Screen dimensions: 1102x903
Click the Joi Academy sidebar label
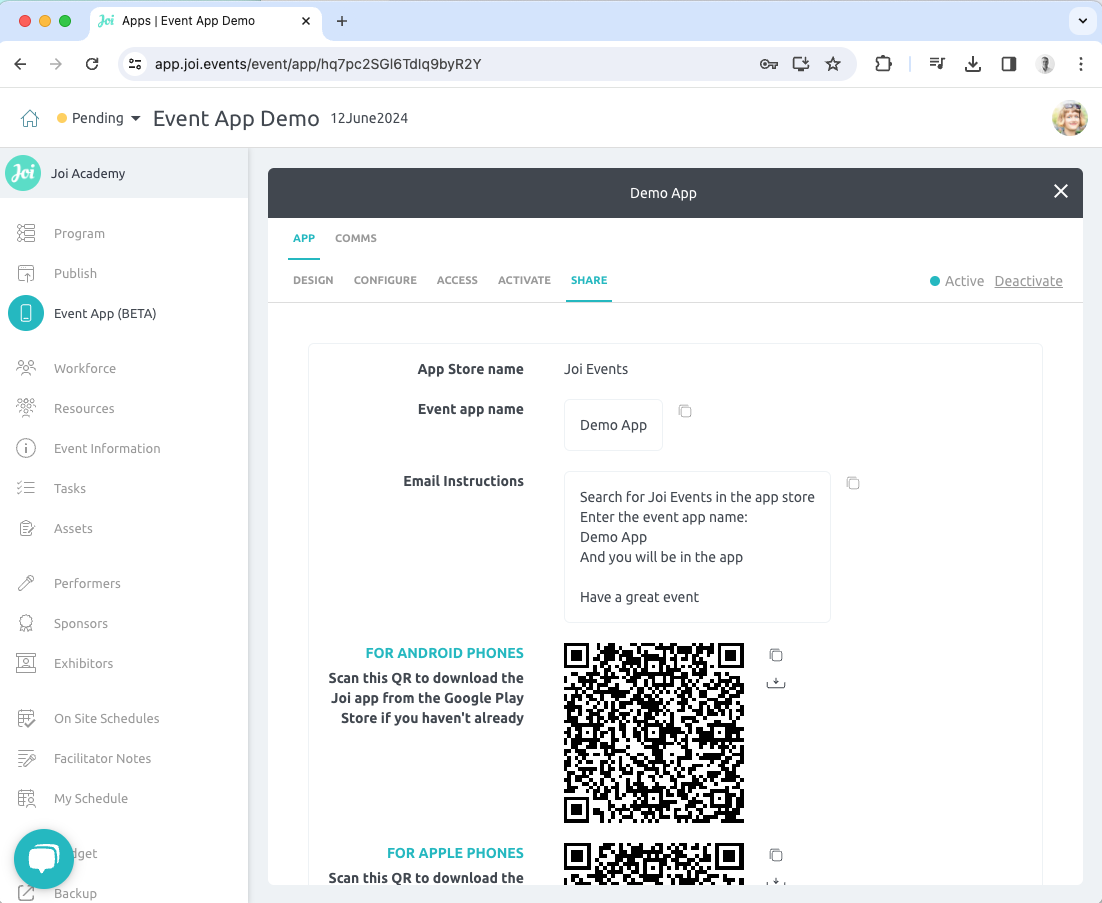tap(88, 174)
